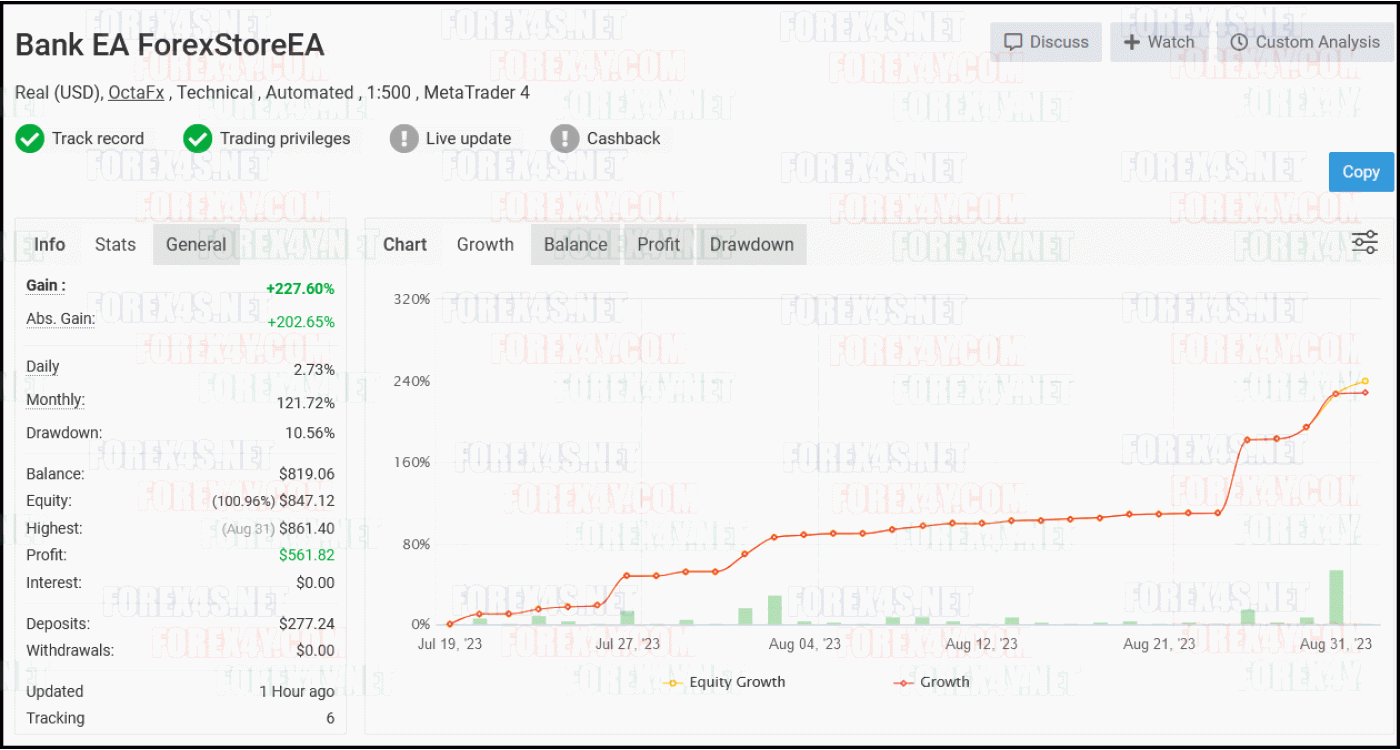Click the Live update warning icon
The width and height of the screenshot is (1400, 750).
tap(404, 138)
